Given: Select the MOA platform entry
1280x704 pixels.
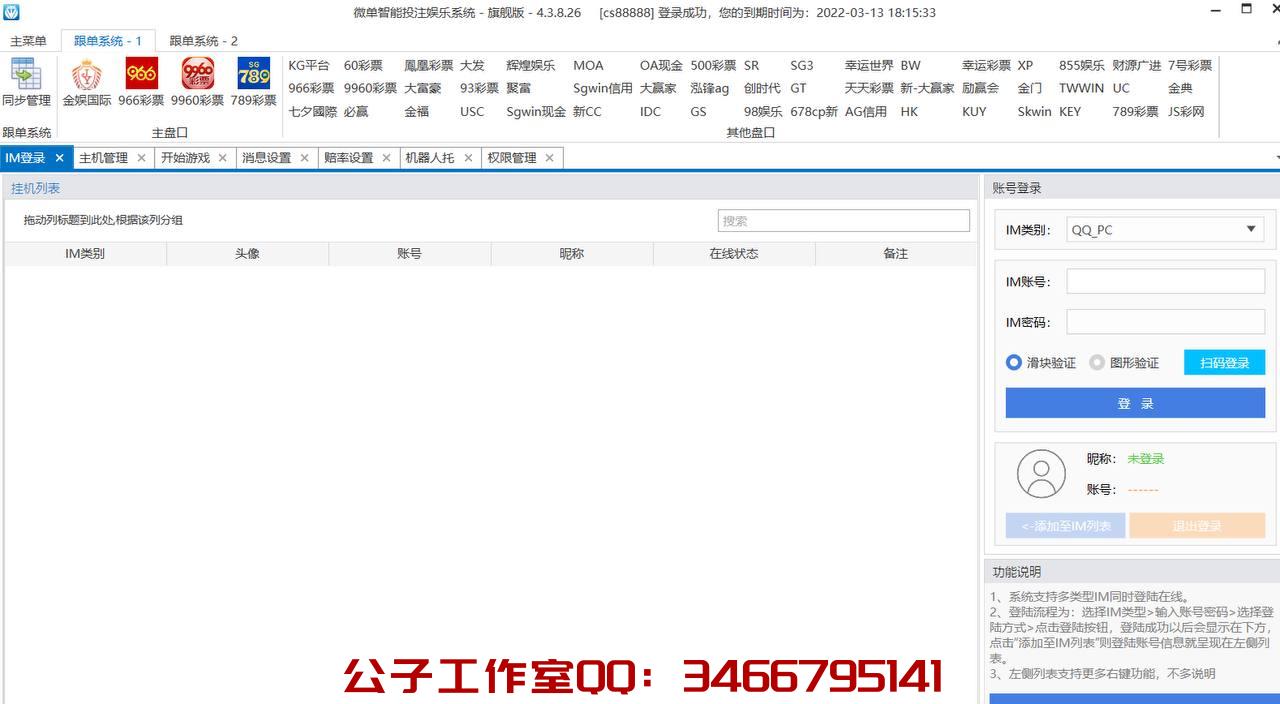Looking at the screenshot, I should click(x=588, y=65).
